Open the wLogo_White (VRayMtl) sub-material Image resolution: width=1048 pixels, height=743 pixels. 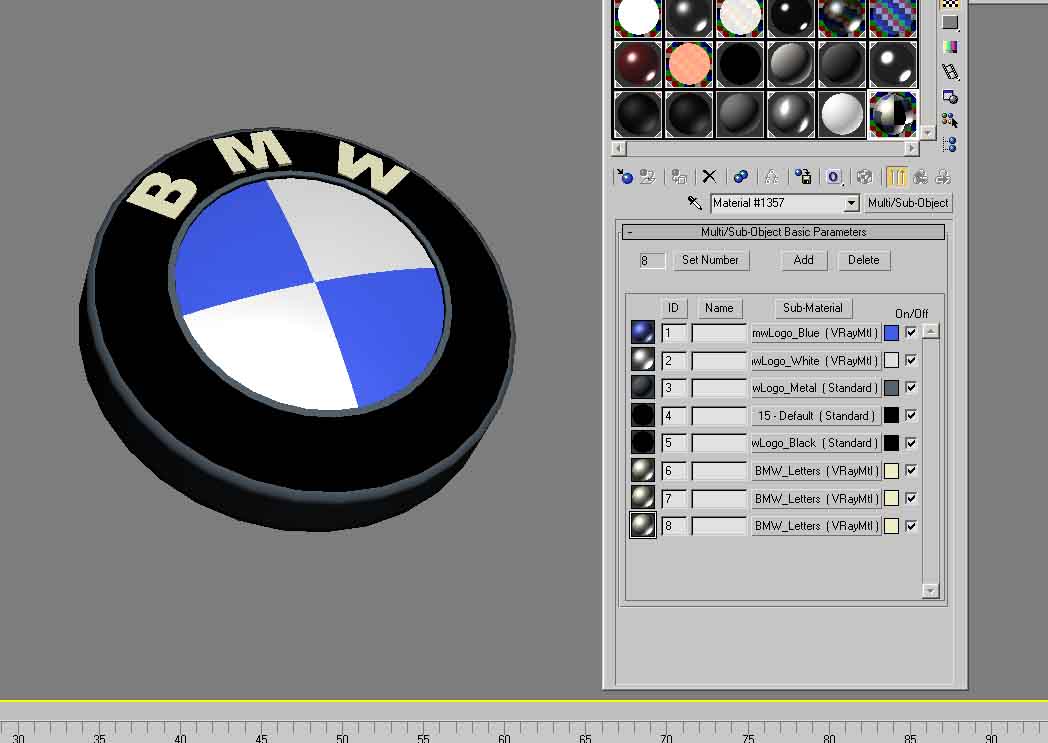click(x=815, y=360)
